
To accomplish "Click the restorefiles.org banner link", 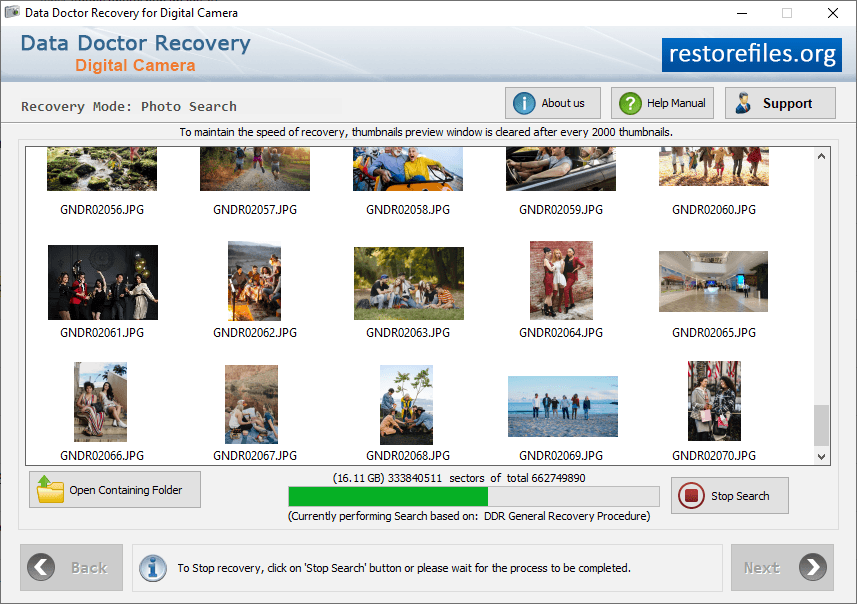I will [752, 55].
